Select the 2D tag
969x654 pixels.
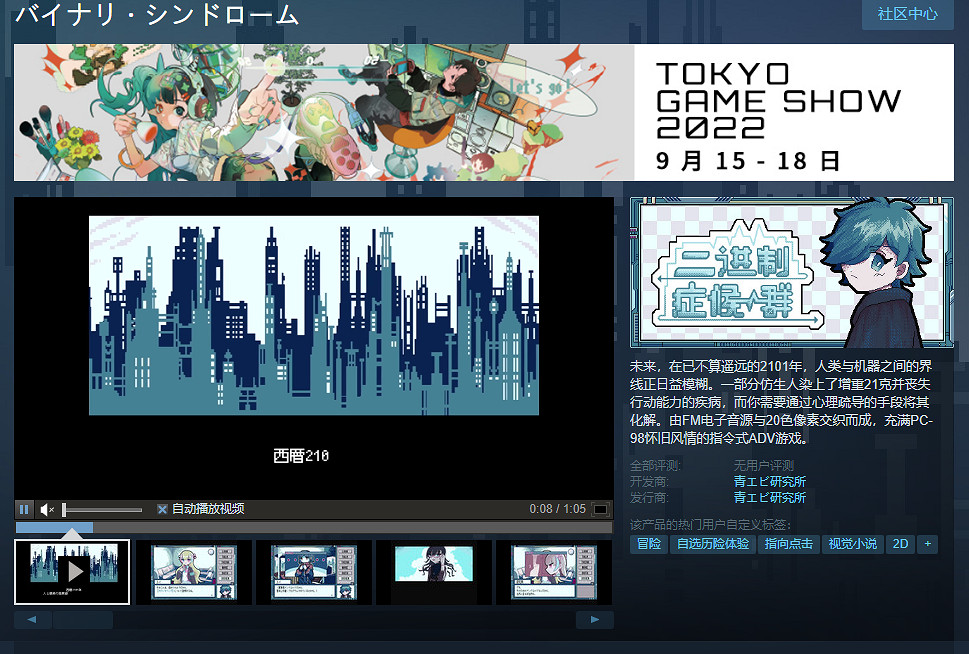[900, 544]
